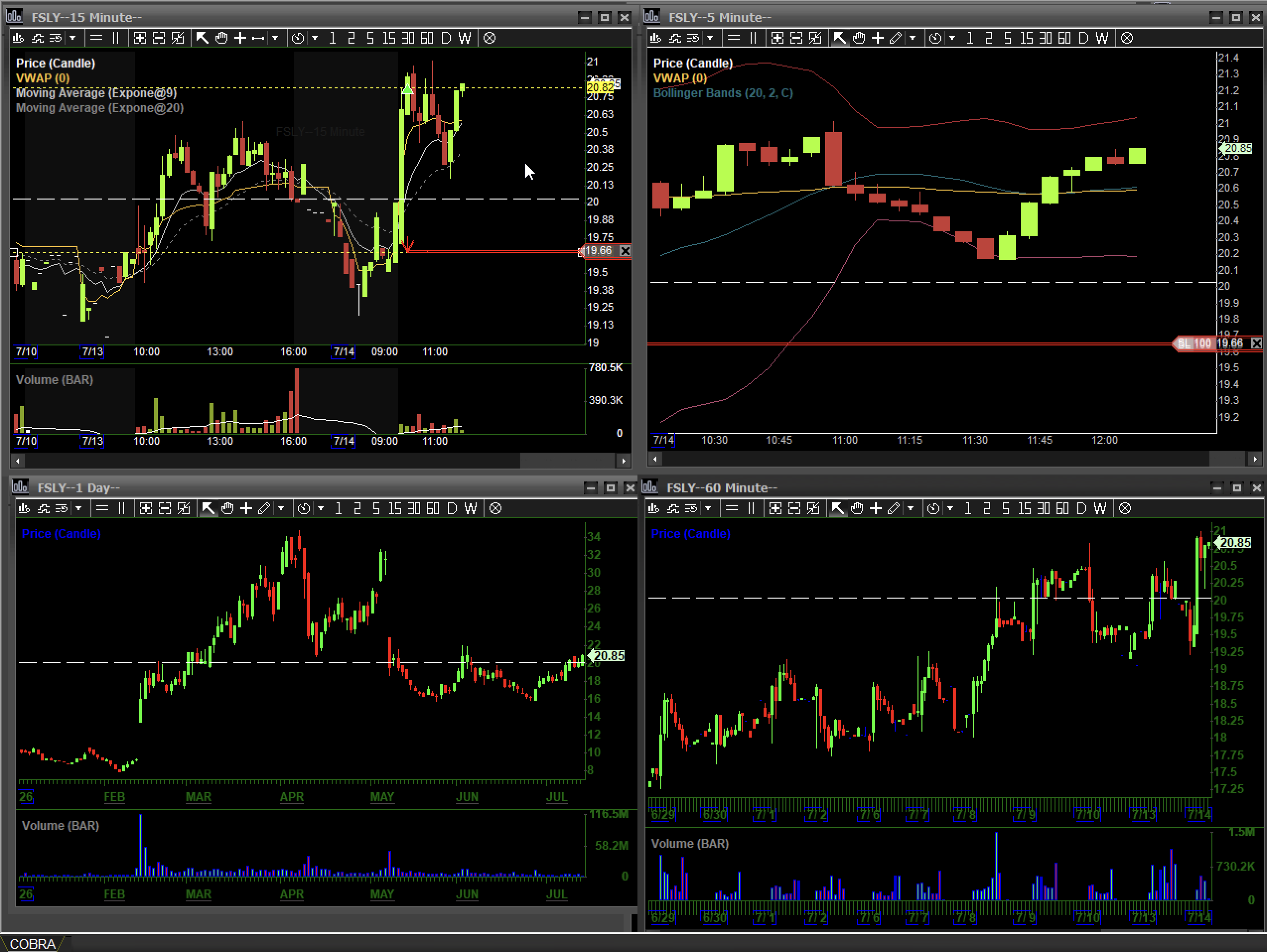
Task: Open chart type icon in 15 Minute chart
Action: (18, 38)
